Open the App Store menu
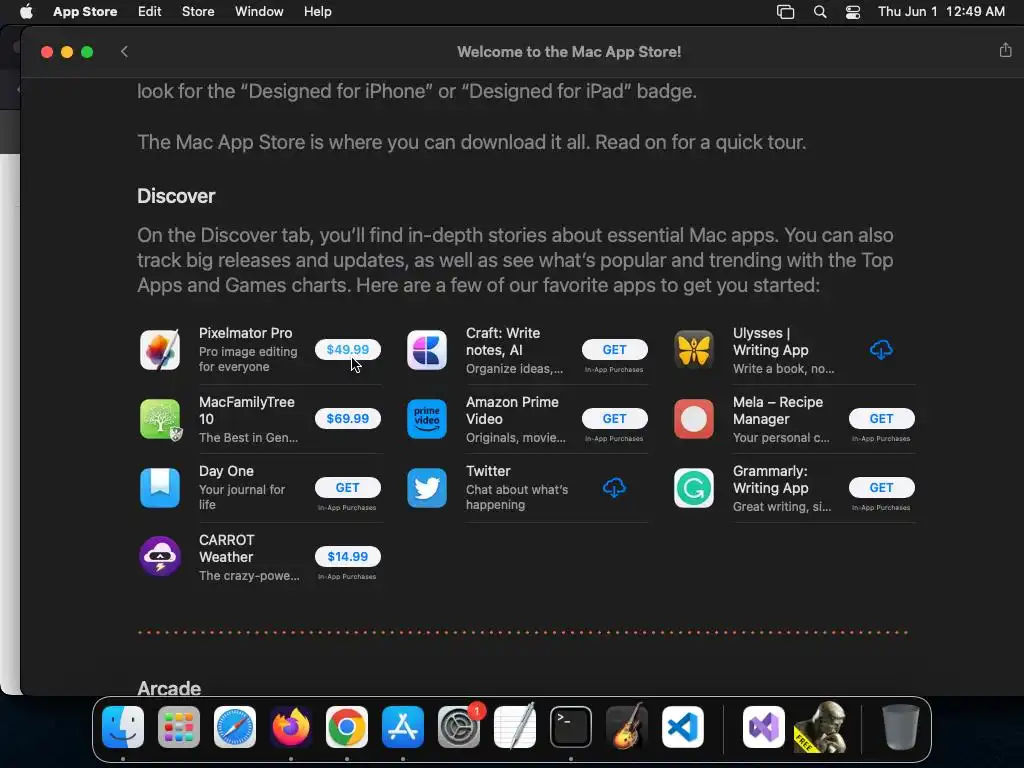 pyautogui.click(x=85, y=12)
